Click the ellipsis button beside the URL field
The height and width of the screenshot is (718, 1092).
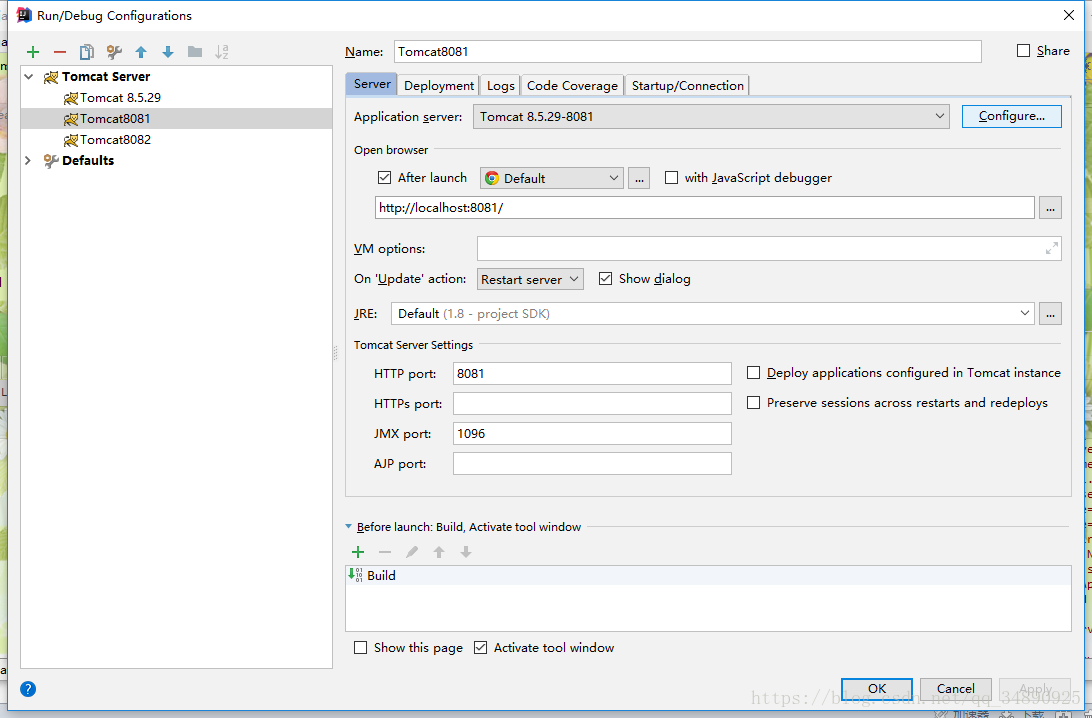(1050, 208)
